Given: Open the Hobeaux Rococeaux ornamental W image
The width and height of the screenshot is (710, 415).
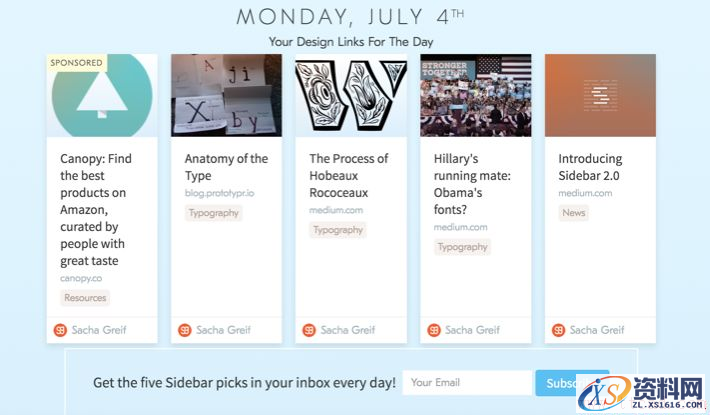Looking at the screenshot, I should tap(350, 95).
